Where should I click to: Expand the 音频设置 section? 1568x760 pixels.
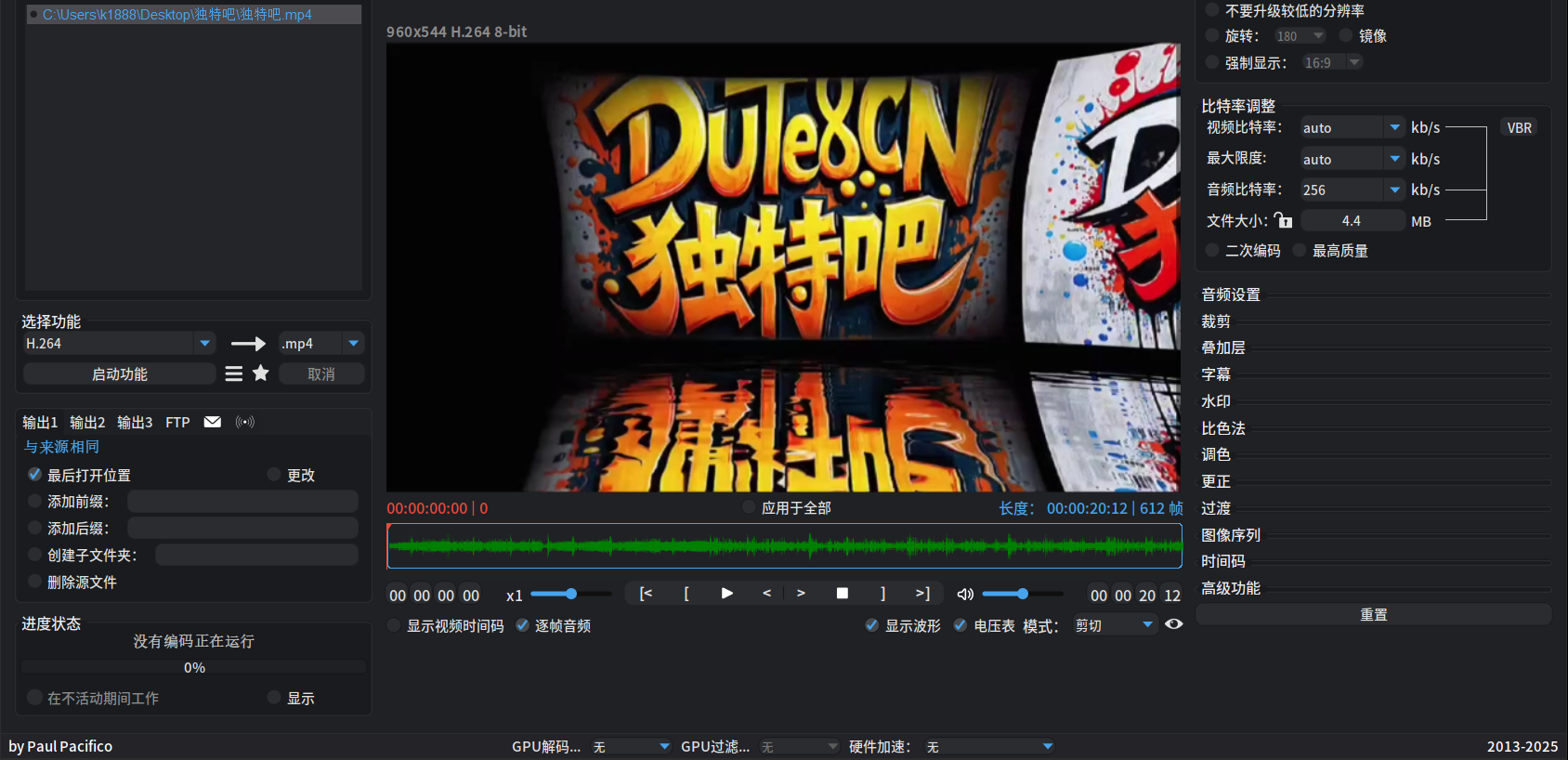coord(1231,295)
